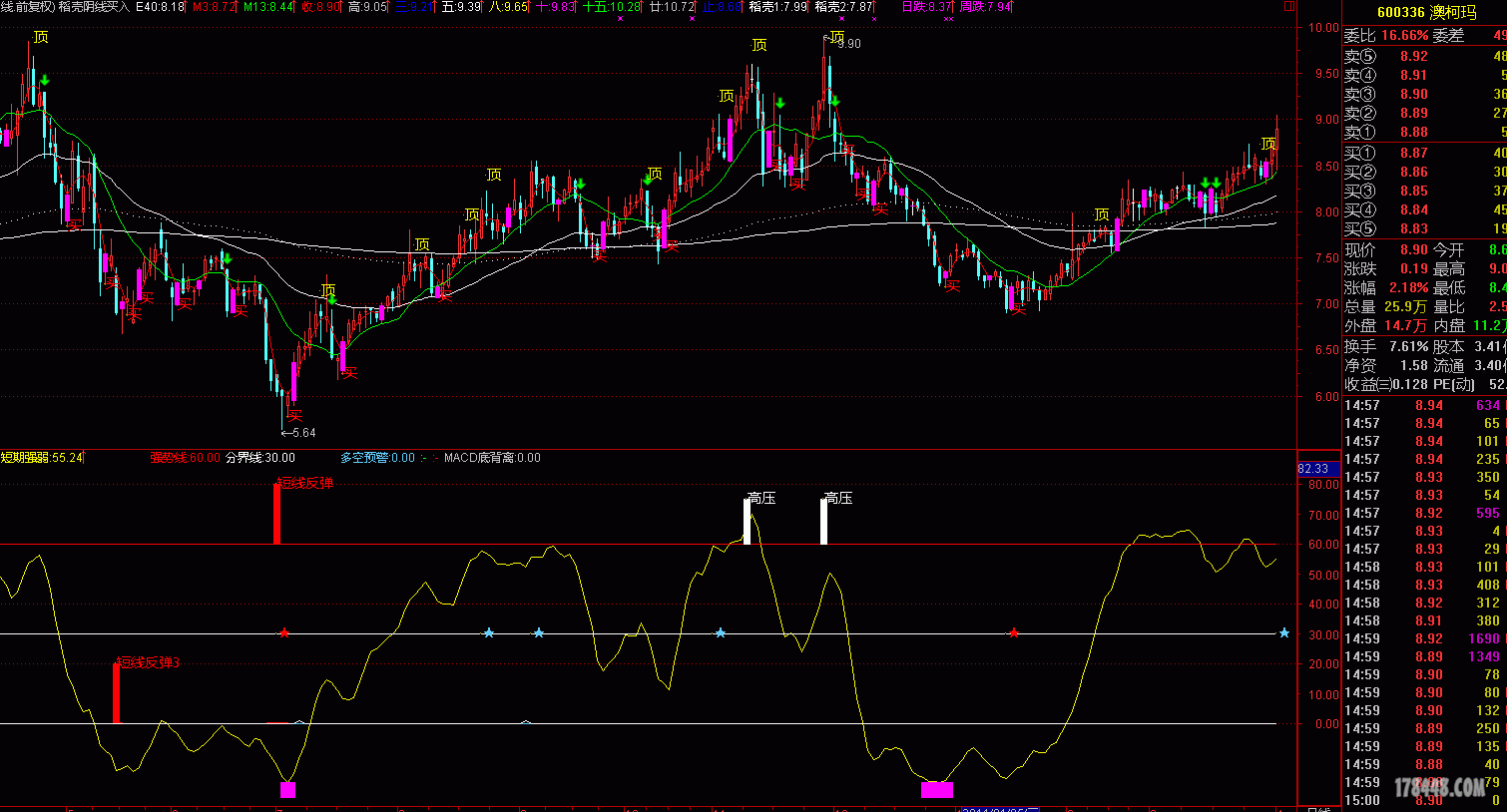1507x812 pixels.
Task: Select the 买① 8.87 bid row
Action: click(1425, 154)
